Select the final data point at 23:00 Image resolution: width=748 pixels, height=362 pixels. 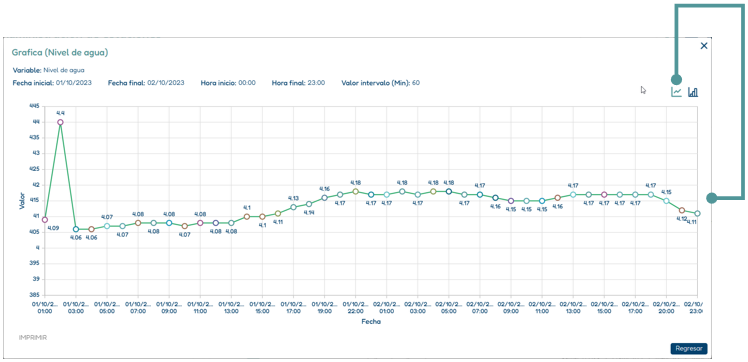[697, 213]
